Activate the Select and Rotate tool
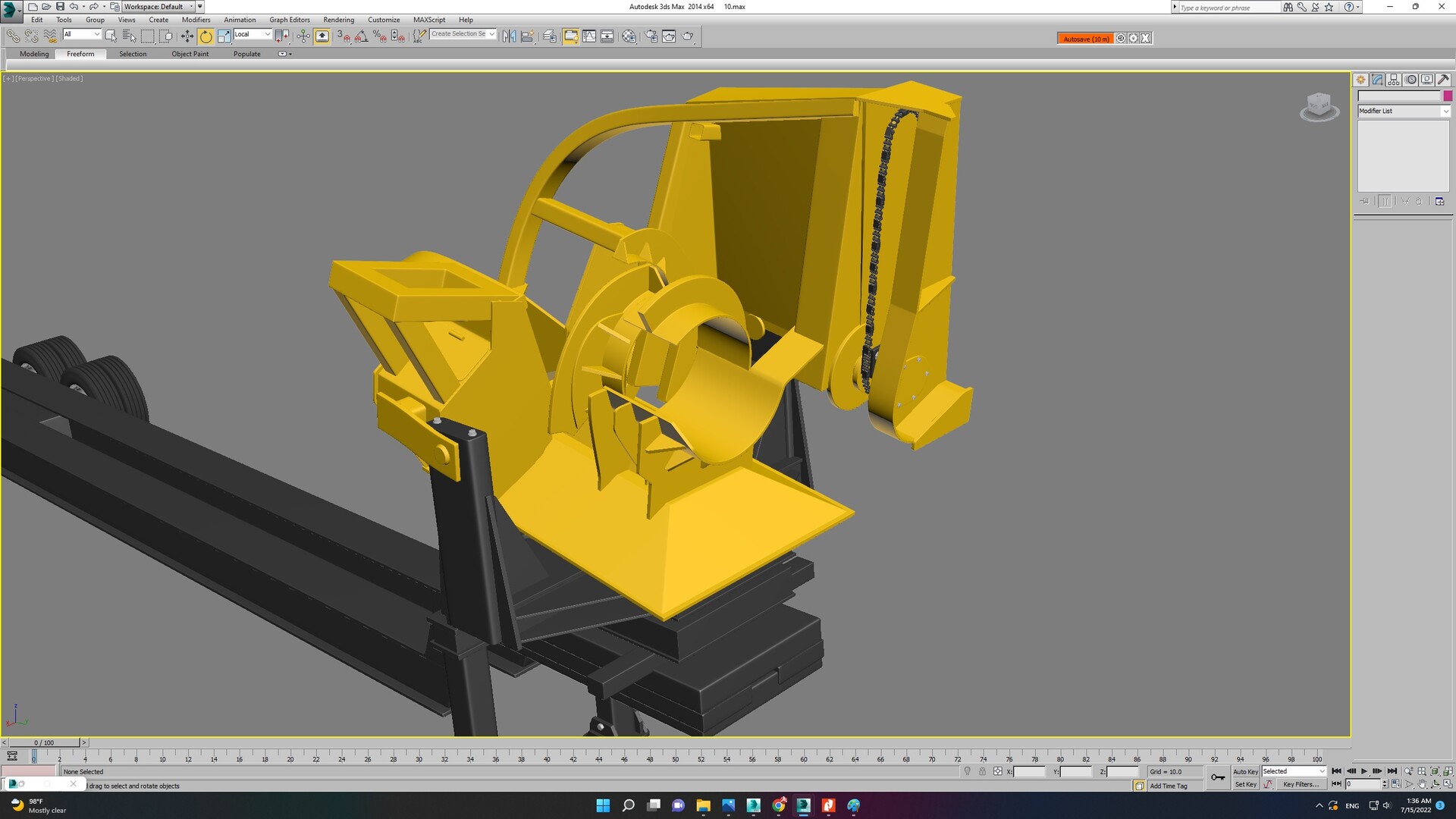This screenshot has height=819, width=1456. 206,36
